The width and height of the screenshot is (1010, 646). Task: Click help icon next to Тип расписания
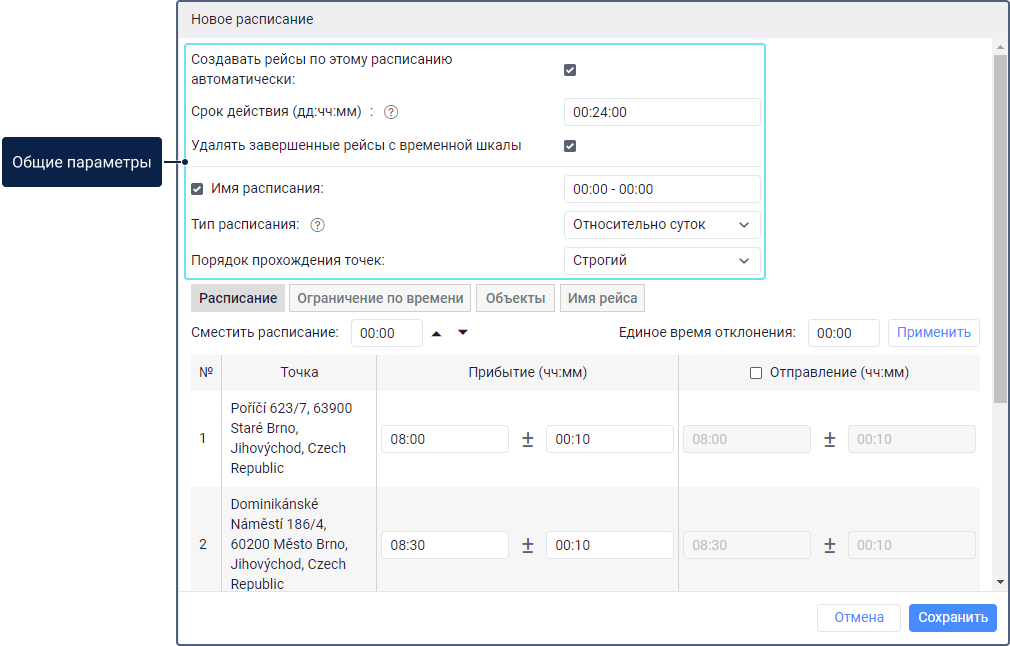tap(318, 225)
